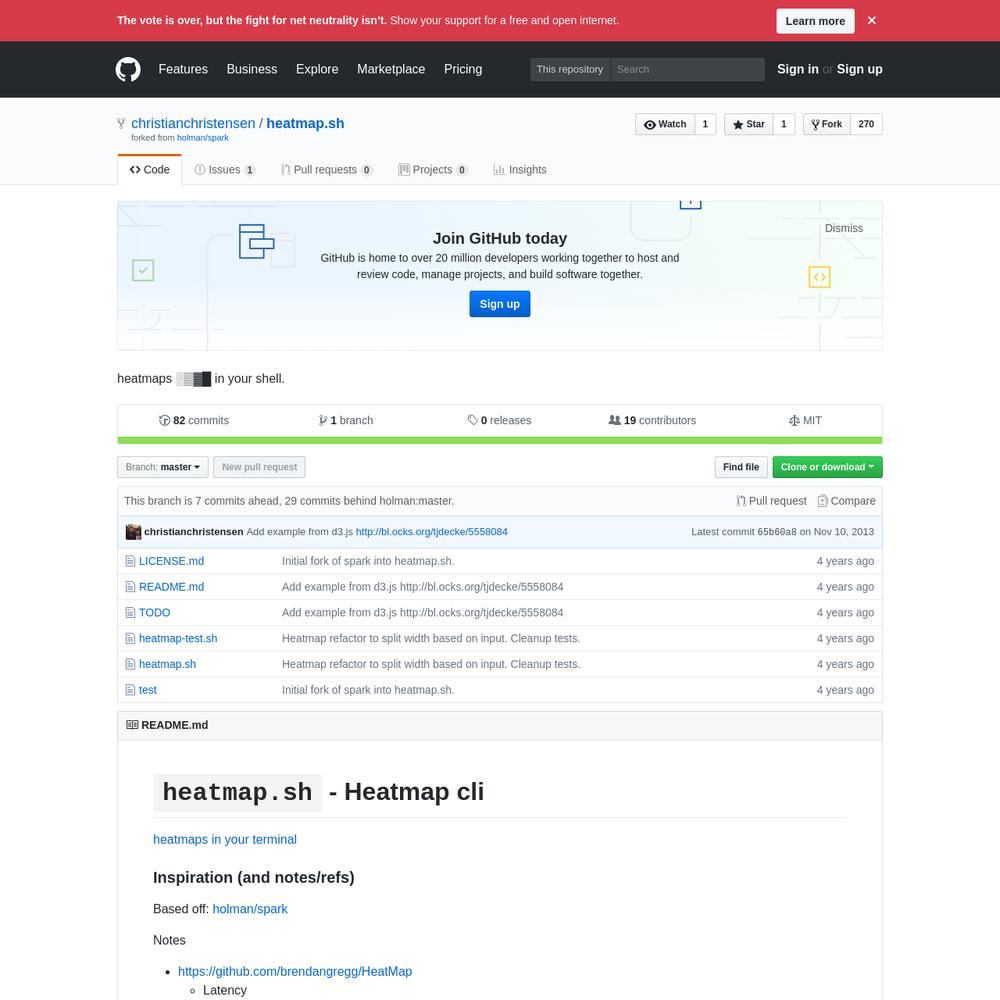The image size is (1000, 1000).
Task: Click the README.md section header
Action: 499,725
